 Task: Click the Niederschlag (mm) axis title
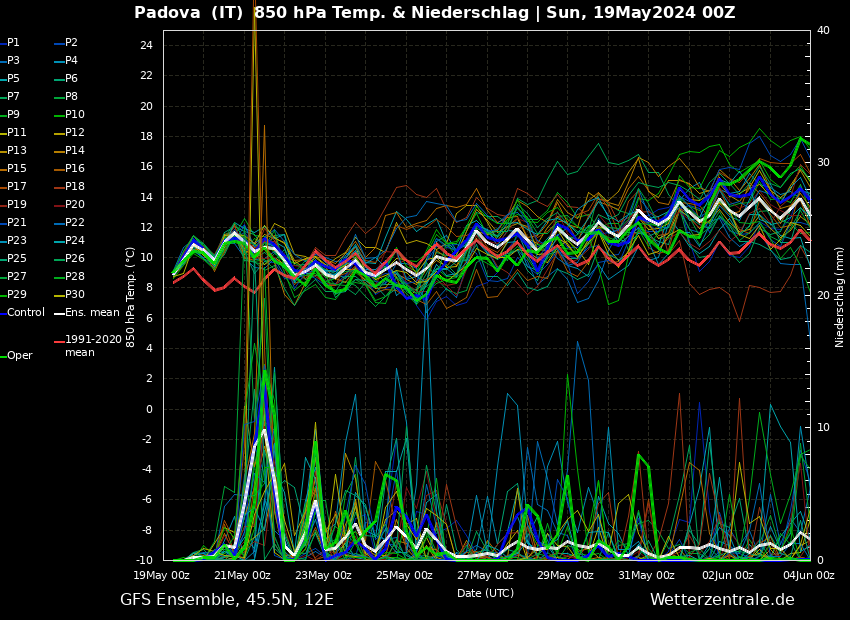tap(840, 297)
